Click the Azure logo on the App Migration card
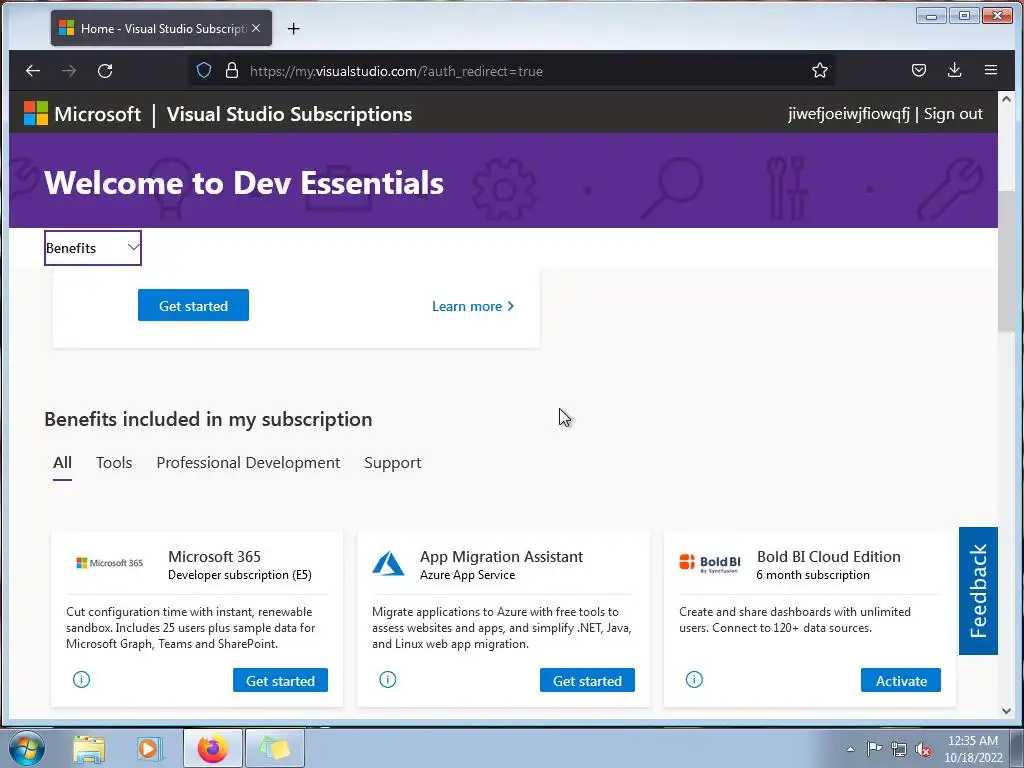 click(388, 563)
